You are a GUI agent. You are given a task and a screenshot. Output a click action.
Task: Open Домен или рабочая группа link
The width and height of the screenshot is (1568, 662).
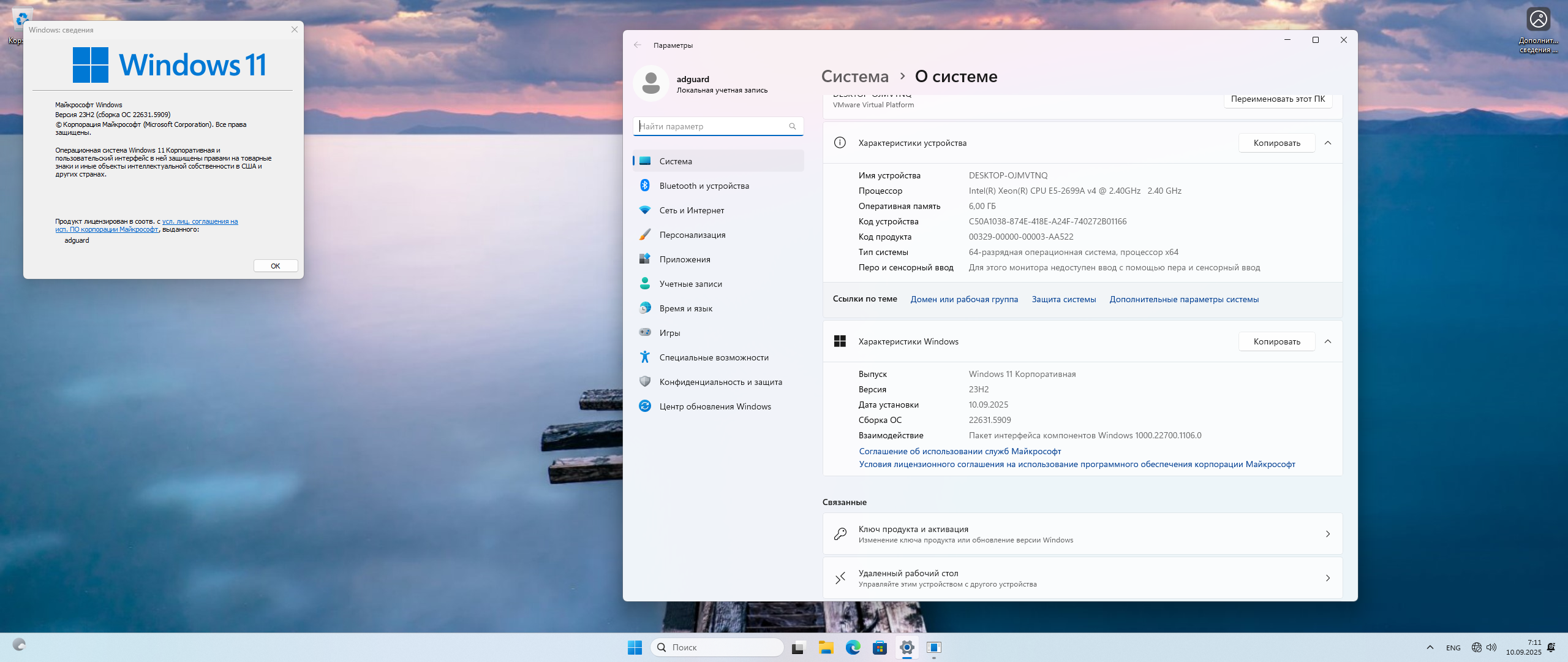(964, 299)
